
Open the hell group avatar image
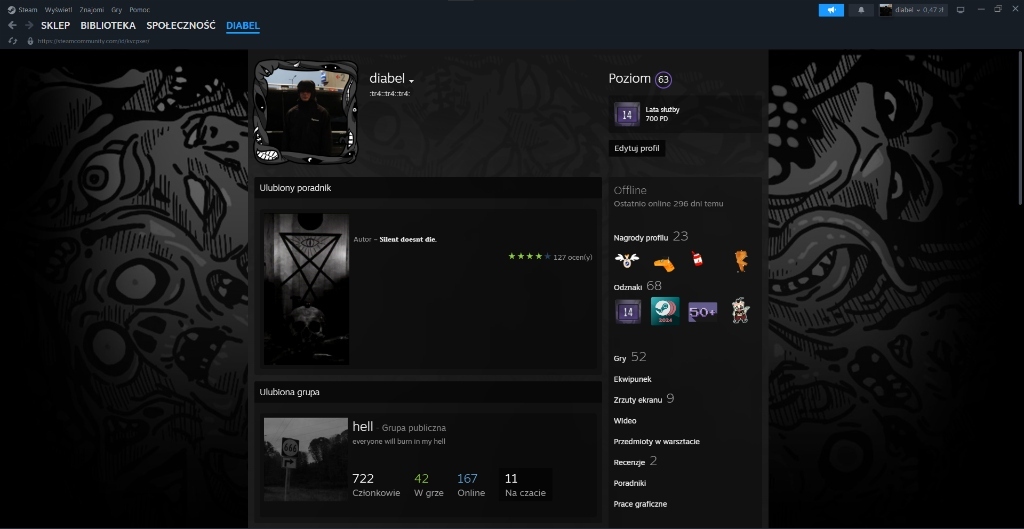[x=306, y=459]
